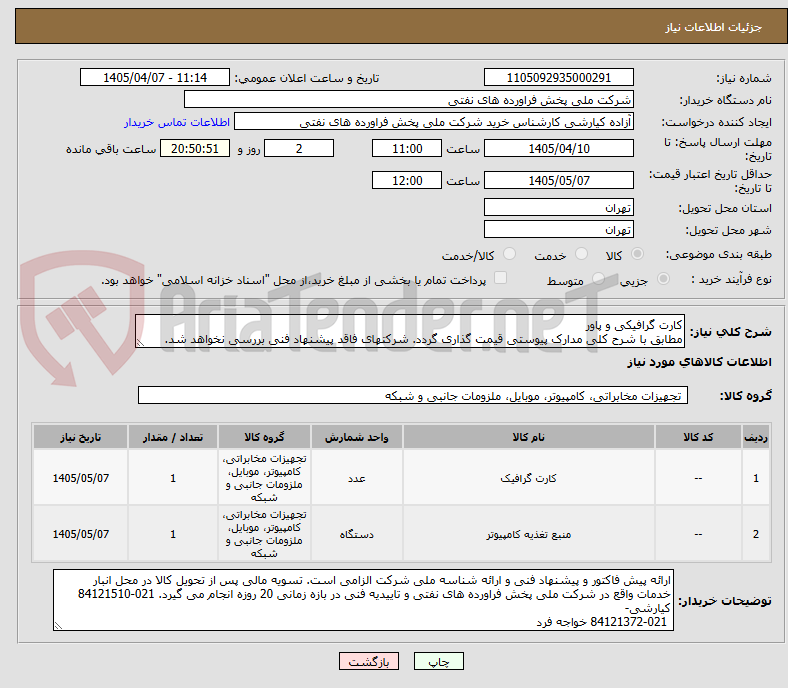
Task: Click the delivery province field تهران
Action: coord(558,207)
